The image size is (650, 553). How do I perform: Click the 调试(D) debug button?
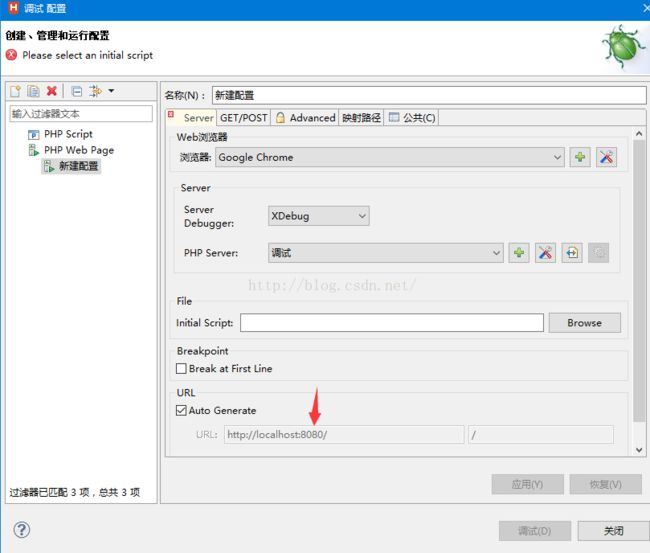click(x=535, y=531)
